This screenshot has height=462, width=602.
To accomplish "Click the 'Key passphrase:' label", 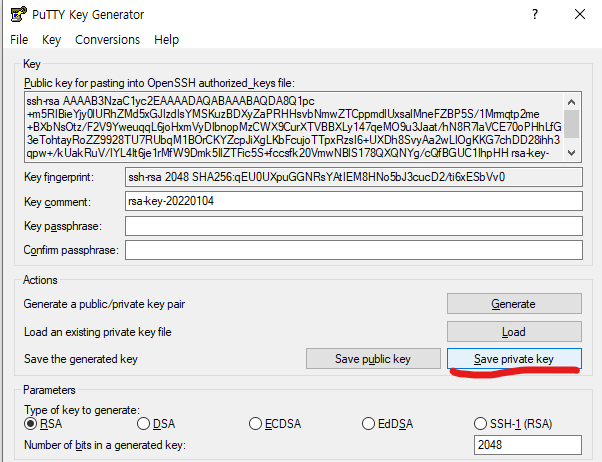I will coord(63,226).
